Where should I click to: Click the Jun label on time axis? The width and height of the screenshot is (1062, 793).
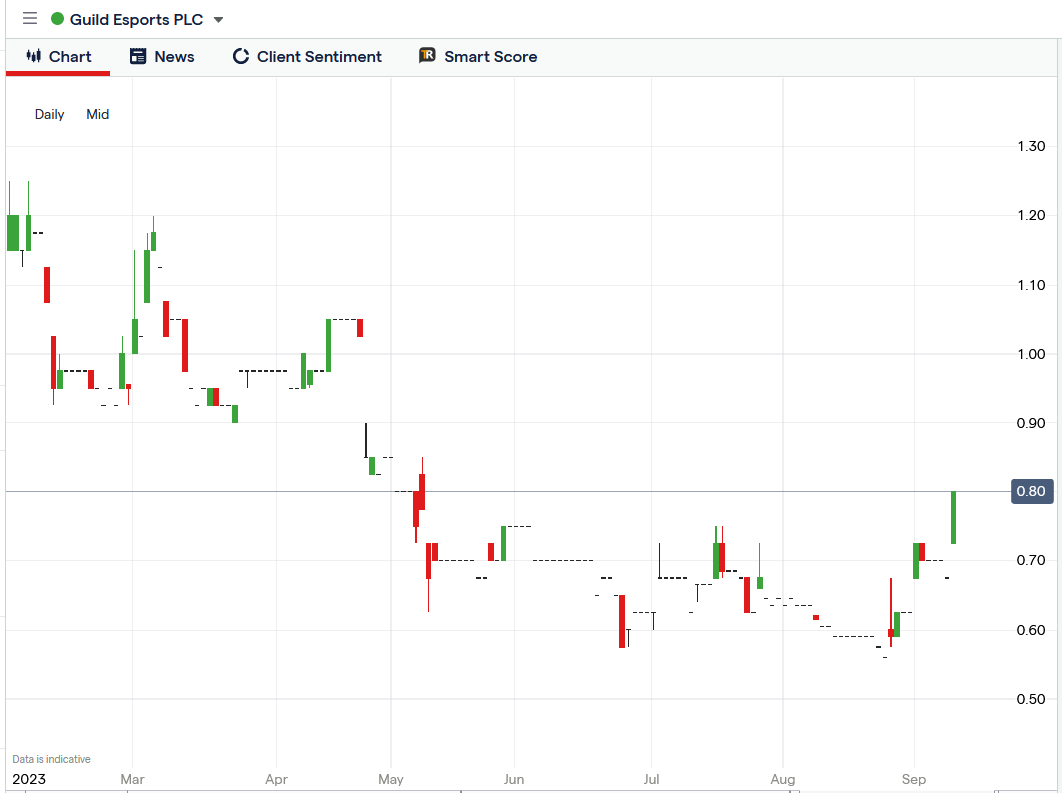[x=514, y=779]
